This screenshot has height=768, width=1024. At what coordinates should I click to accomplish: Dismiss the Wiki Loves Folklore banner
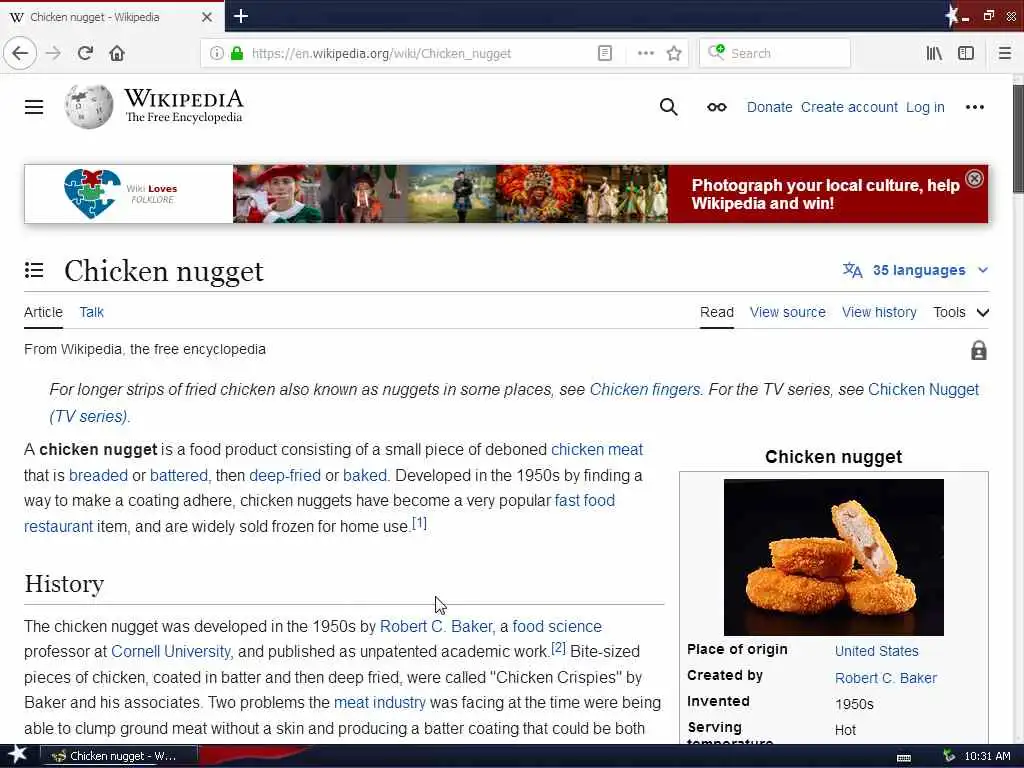click(974, 179)
